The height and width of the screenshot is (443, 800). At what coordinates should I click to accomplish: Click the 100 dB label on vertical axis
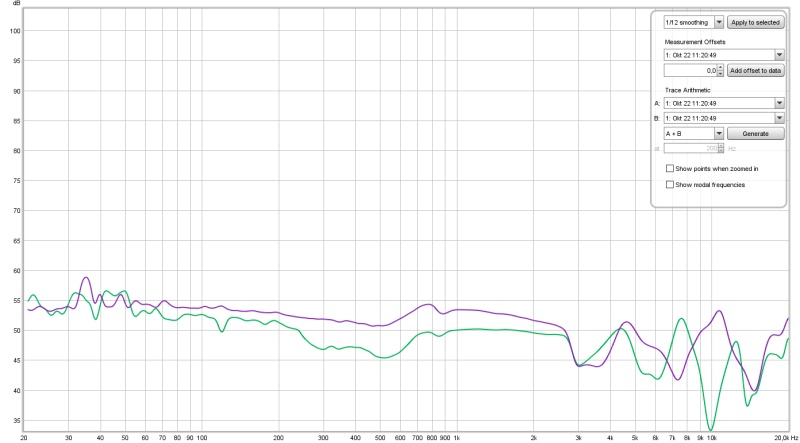[x=14, y=30]
